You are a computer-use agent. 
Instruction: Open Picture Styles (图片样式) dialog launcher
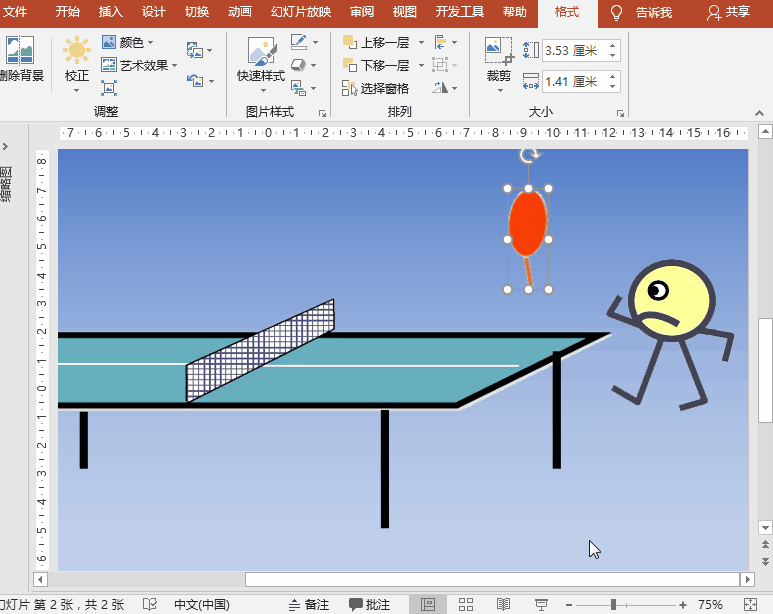coord(322,113)
